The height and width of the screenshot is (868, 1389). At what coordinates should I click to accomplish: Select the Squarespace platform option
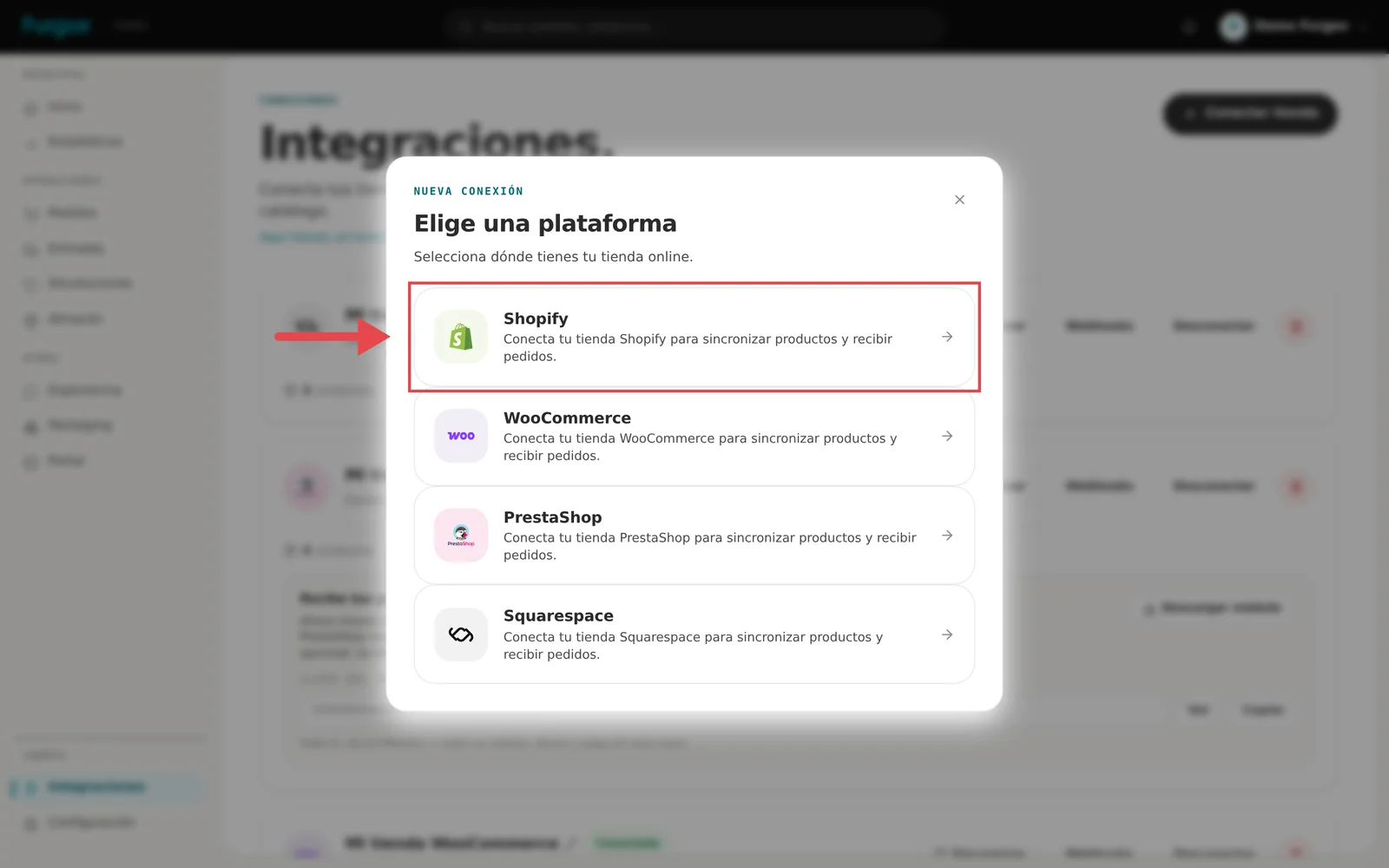(694, 635)
